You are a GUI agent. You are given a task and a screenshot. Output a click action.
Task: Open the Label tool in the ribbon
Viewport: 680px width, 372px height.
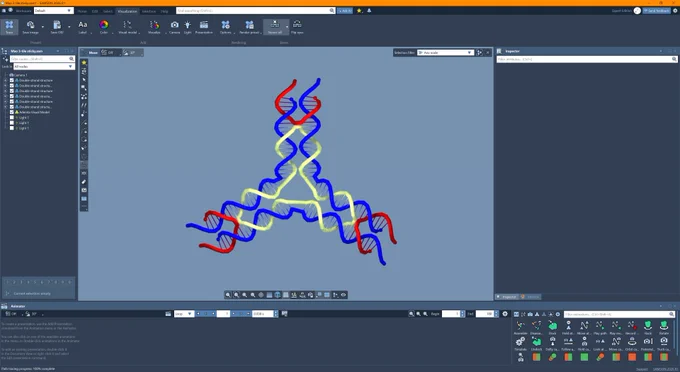[82, 27]
